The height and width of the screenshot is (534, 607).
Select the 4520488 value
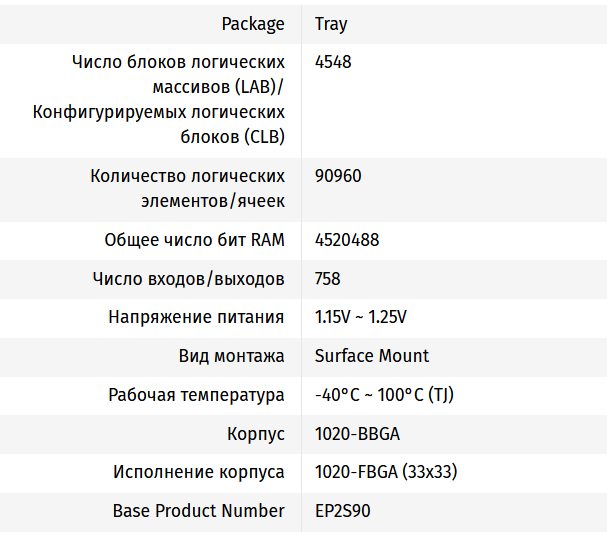(x=346, y=240)
